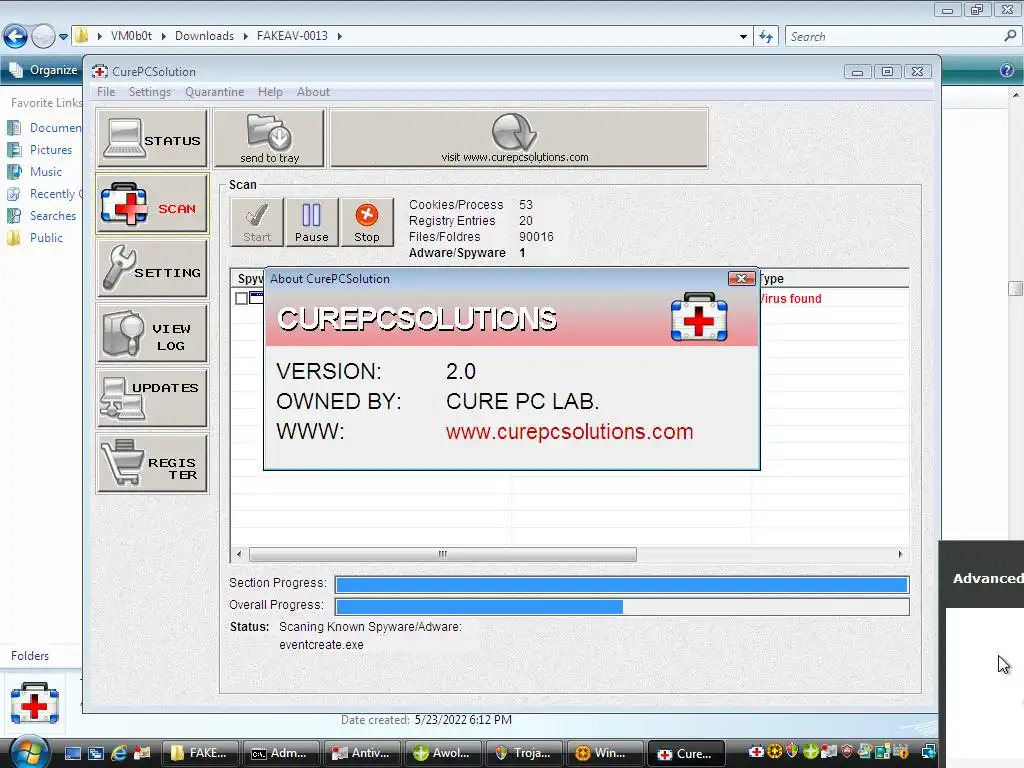Switch to Adm... command prompt taskbar item
The width and height of the screenshot is (1024, 768).
(280, 753)
